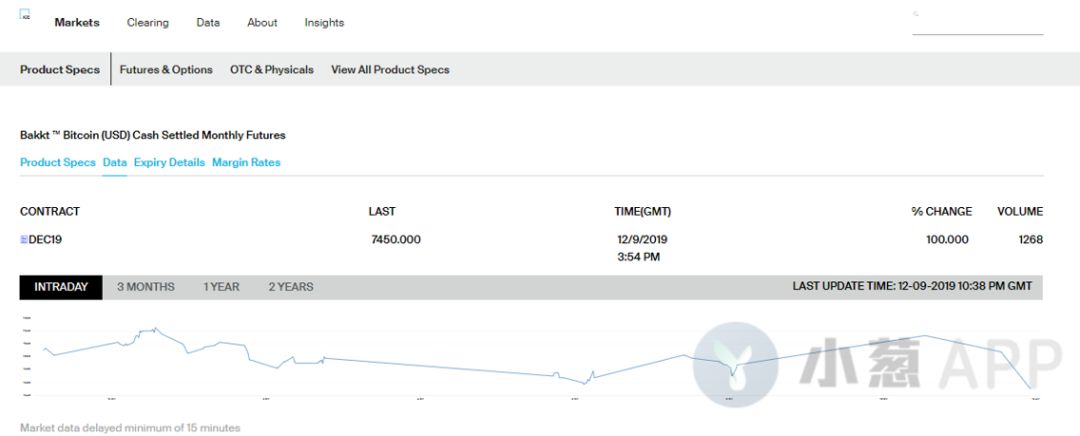Open the Clearing menu

(147, 23)
